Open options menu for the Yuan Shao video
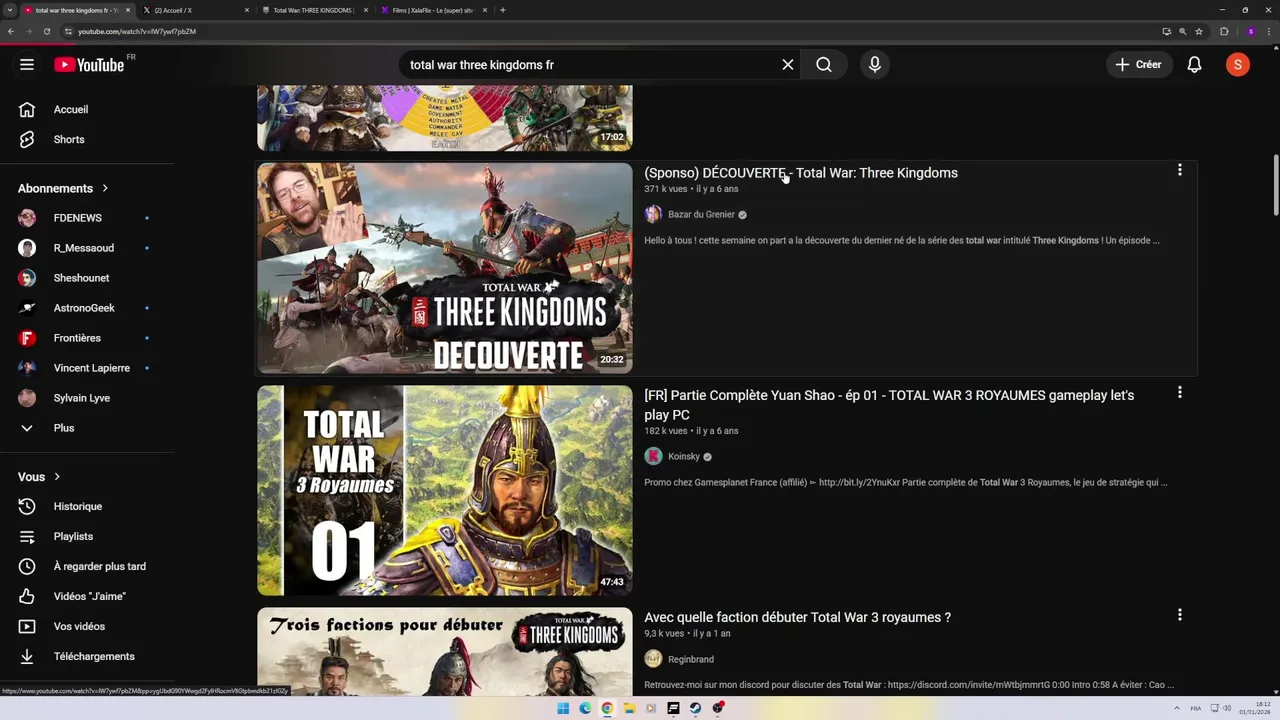The width and height of the screenshot is (1280, 720). point(1179,393)
